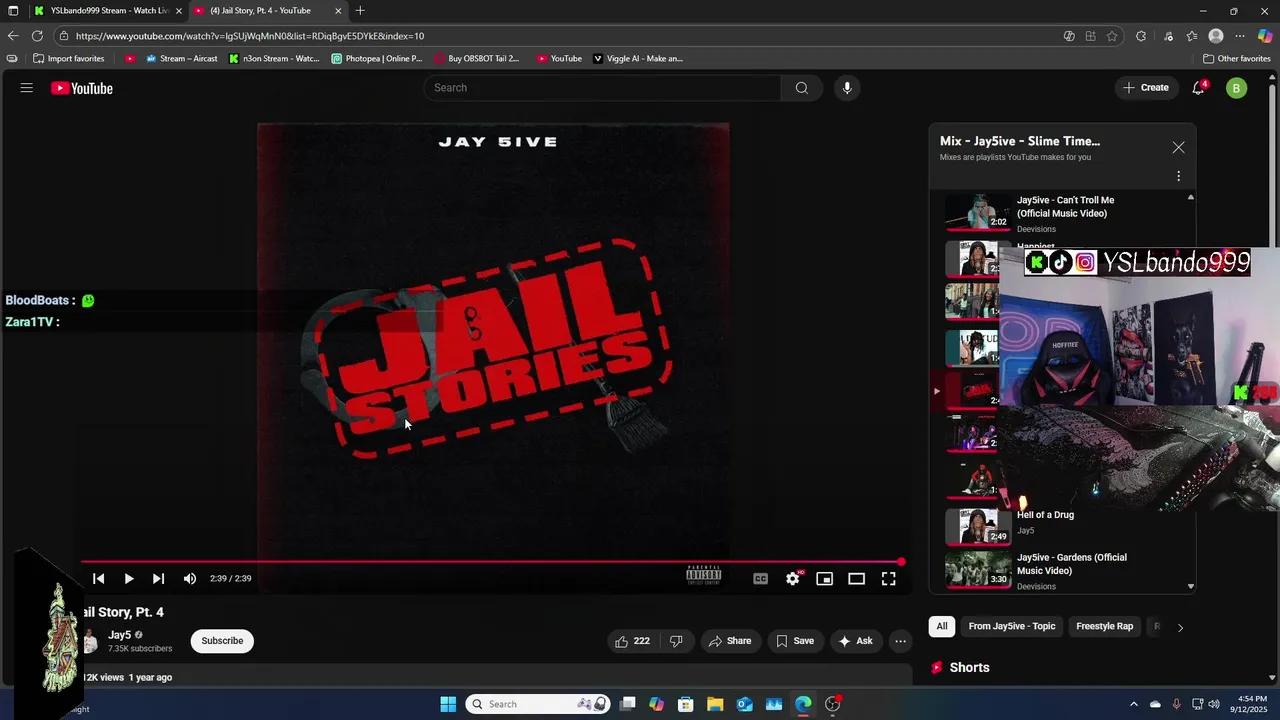Open the YouTube guide hamburger menu
The height and width of the screenshot is (720, 1280).
click(27, 88)
